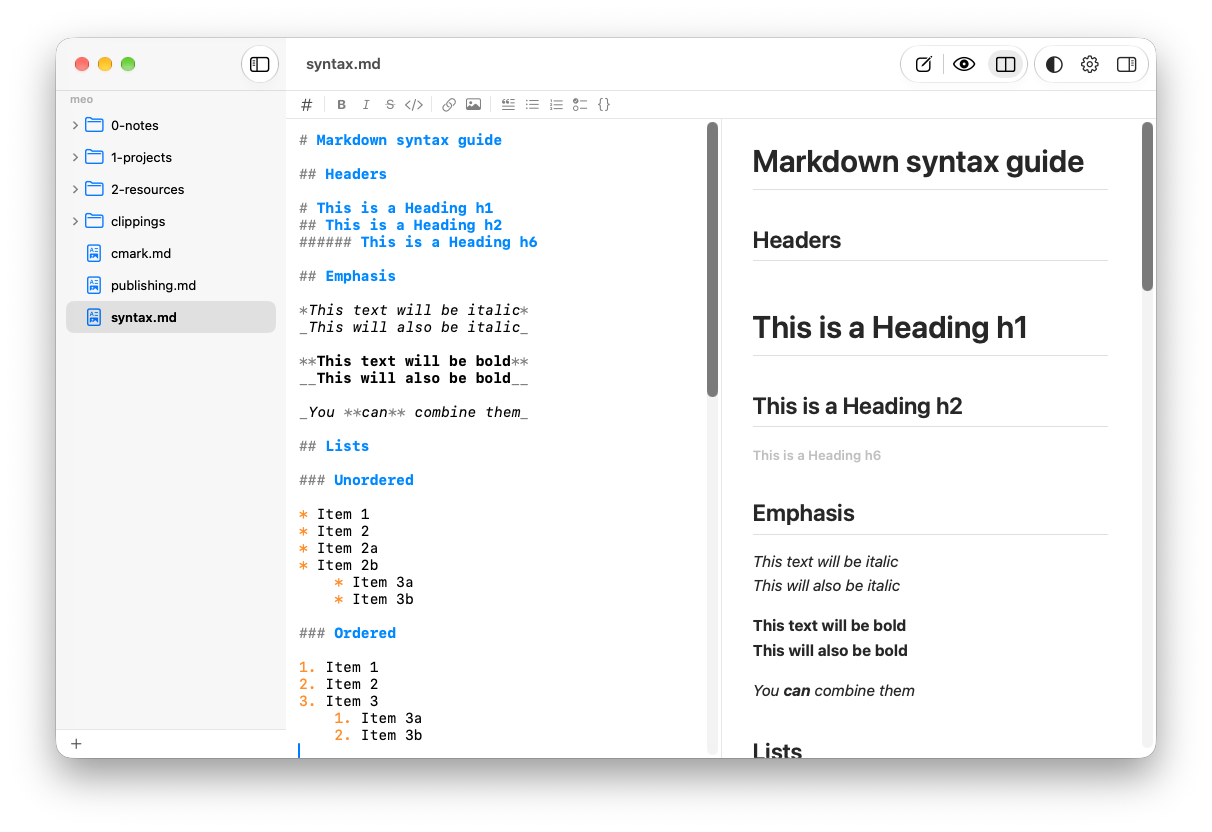
Task: Click the heading hash toolbar icon
Action: coord(307,105)
